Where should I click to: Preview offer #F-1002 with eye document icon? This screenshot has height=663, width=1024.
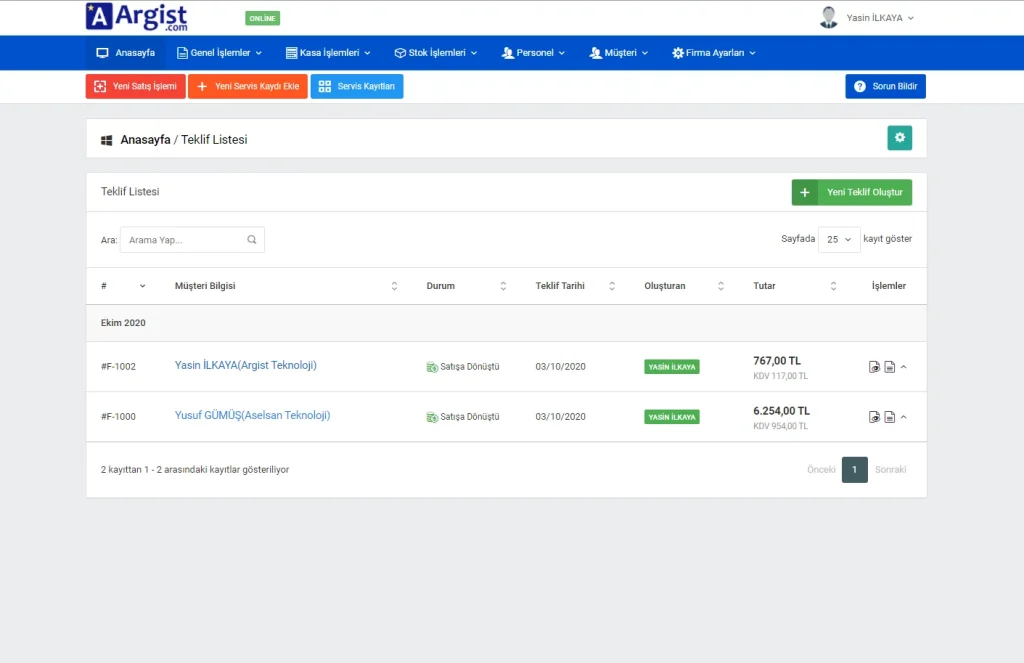pos(874,367)
